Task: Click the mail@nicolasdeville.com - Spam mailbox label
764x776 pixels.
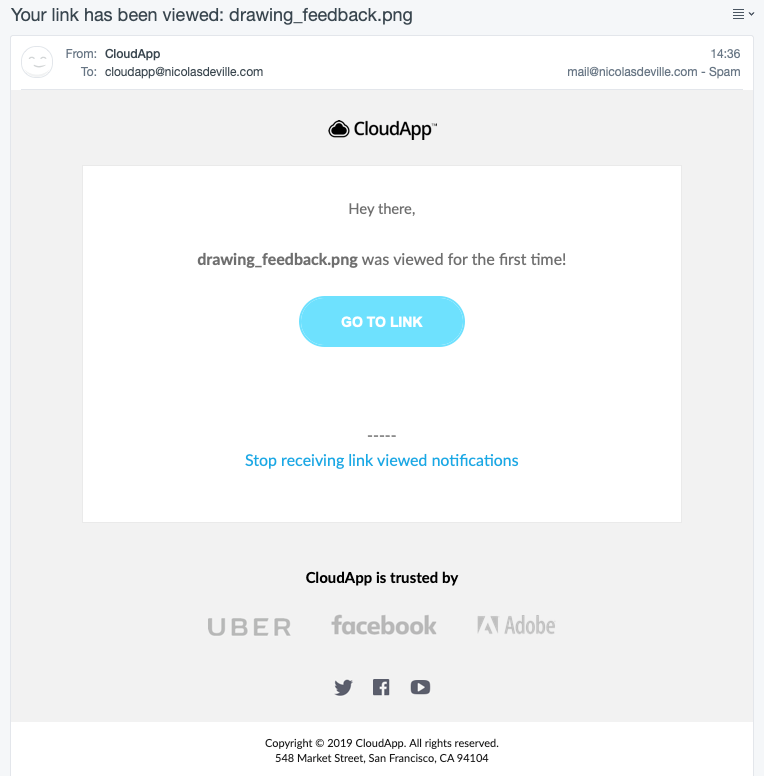Action: point(653,72)
